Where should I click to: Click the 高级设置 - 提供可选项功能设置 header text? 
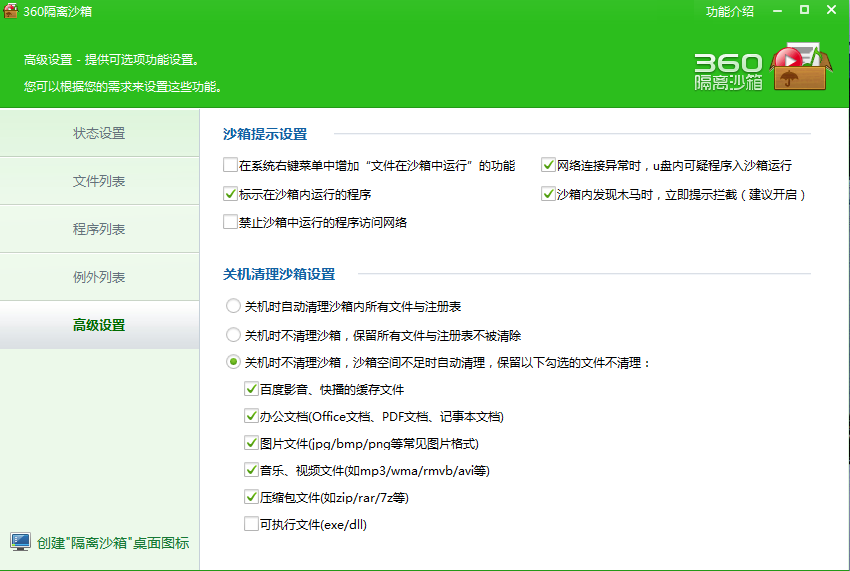[112, 60]
